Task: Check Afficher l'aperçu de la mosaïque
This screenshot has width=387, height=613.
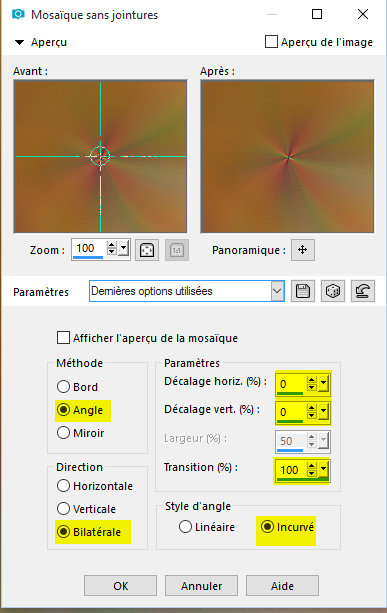Action: tap(63, 338)
